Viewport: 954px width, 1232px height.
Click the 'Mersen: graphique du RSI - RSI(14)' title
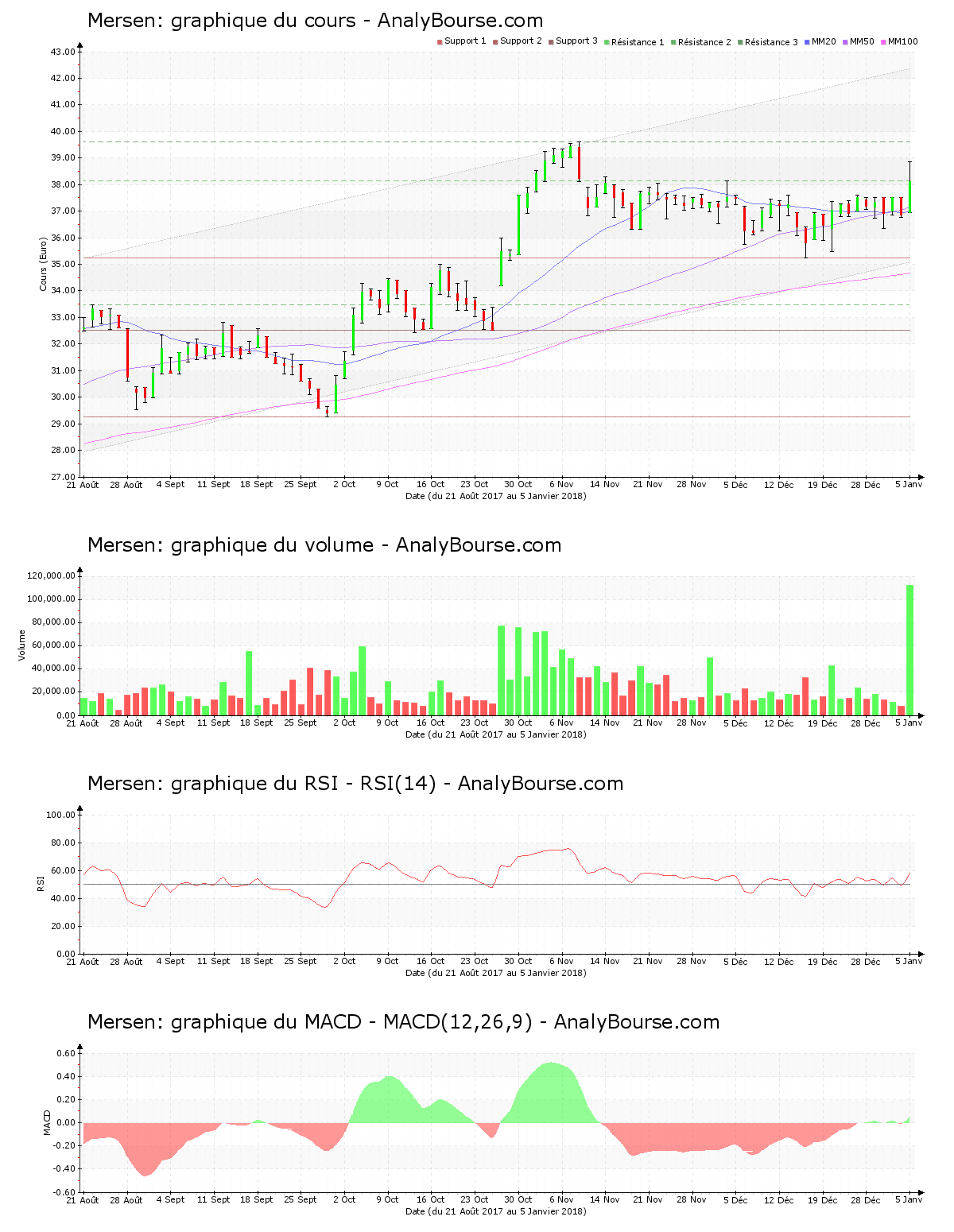point(262,784)
